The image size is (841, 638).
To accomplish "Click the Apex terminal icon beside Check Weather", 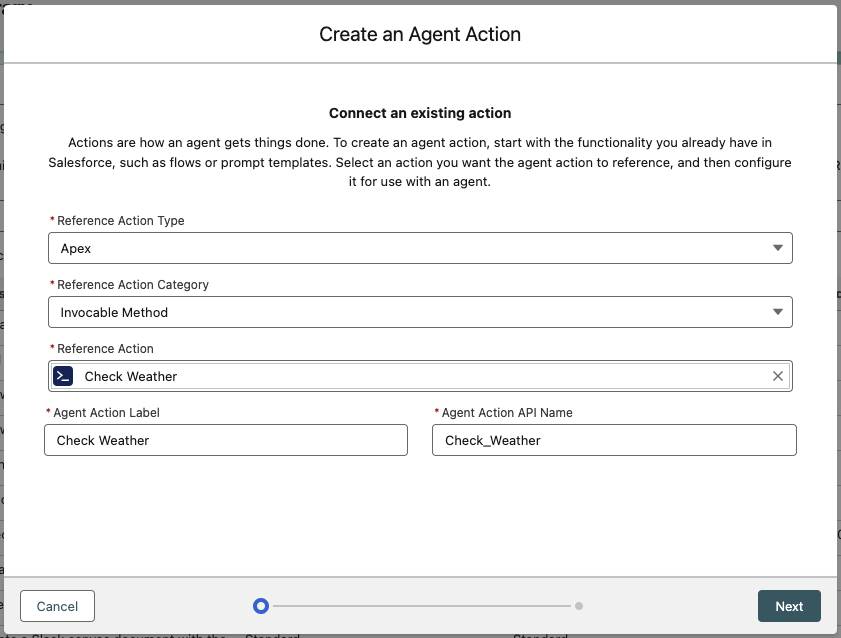I will pyautogui.click(x=63, y=376).
